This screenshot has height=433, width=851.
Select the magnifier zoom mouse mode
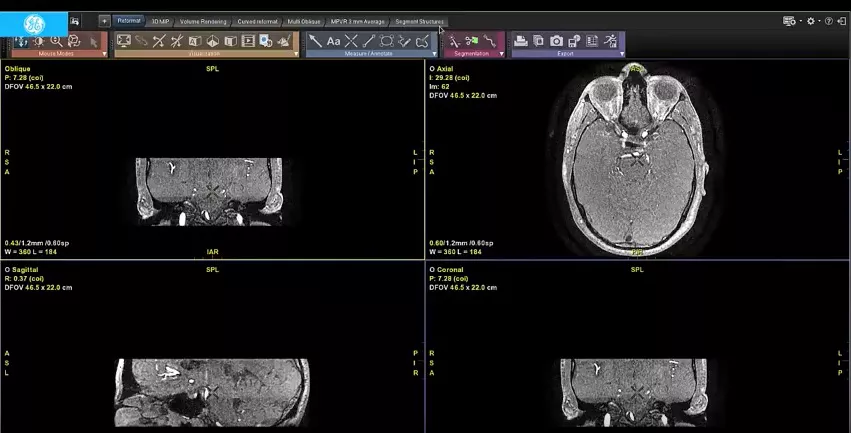click(x=56, y=41)
